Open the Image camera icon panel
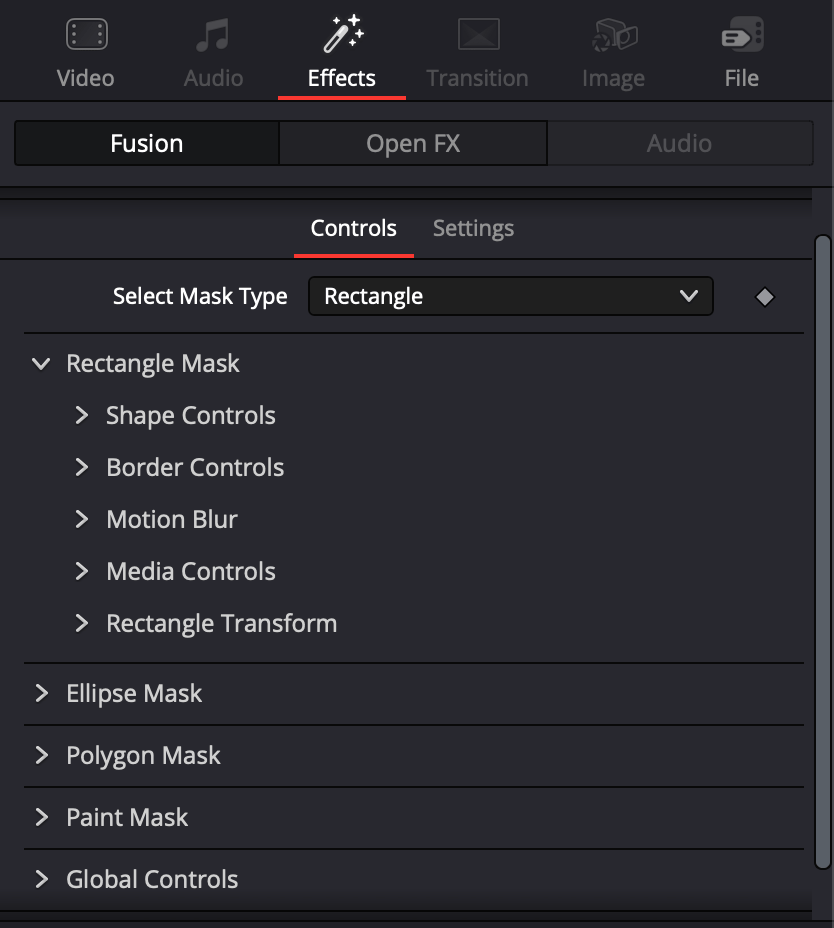 pyautogui.click(x=614, y=35)
